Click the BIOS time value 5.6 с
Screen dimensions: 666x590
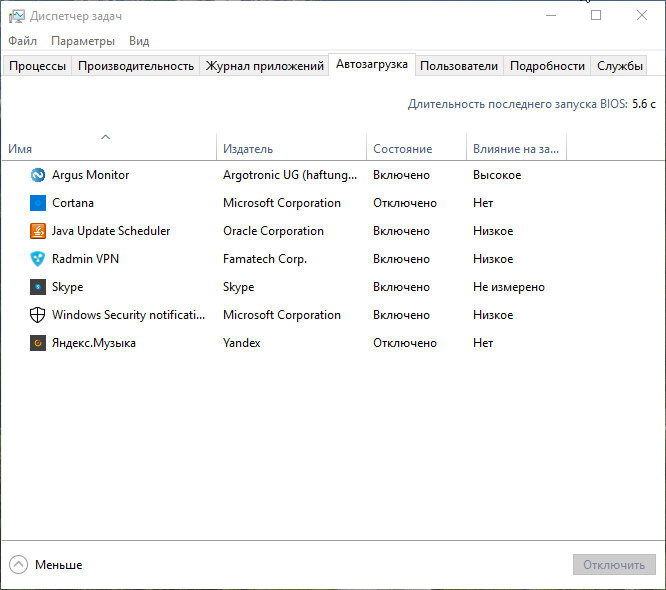tap(644, 104)
